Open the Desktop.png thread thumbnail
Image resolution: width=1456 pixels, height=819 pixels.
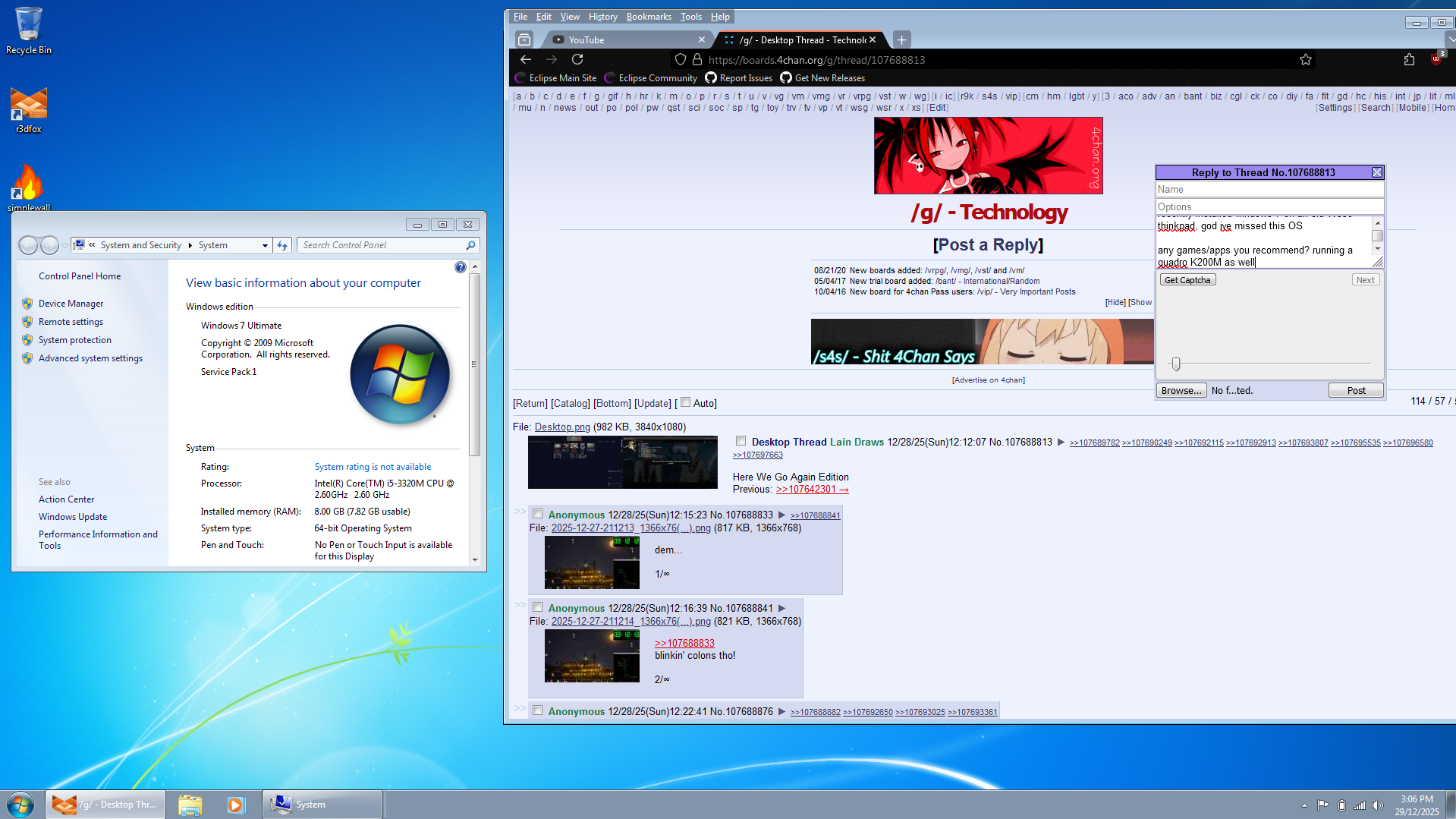tap(622, 462)
